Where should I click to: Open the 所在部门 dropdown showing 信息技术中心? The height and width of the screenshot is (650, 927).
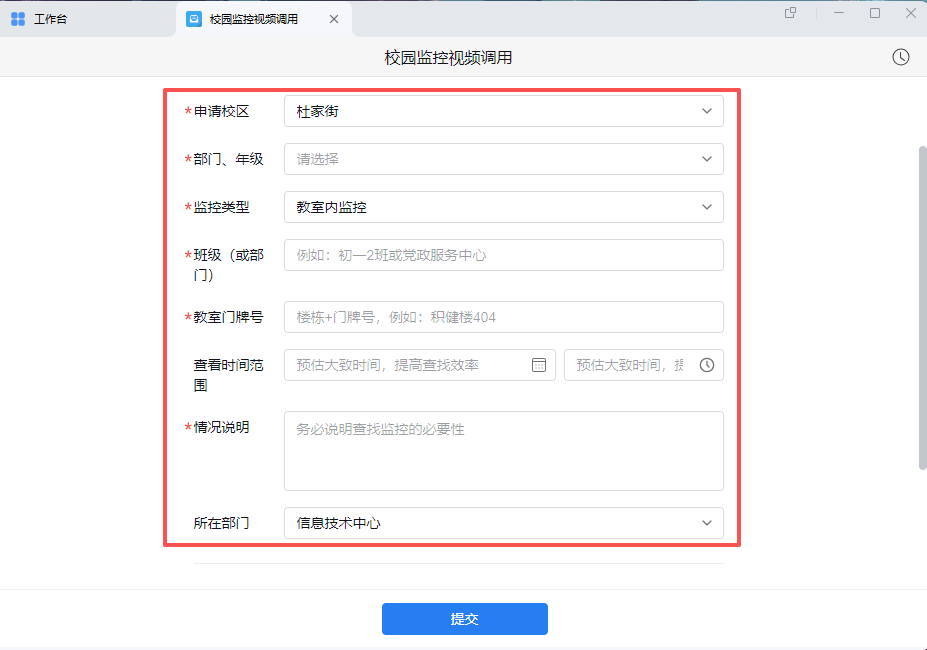(x=503, y=523)
